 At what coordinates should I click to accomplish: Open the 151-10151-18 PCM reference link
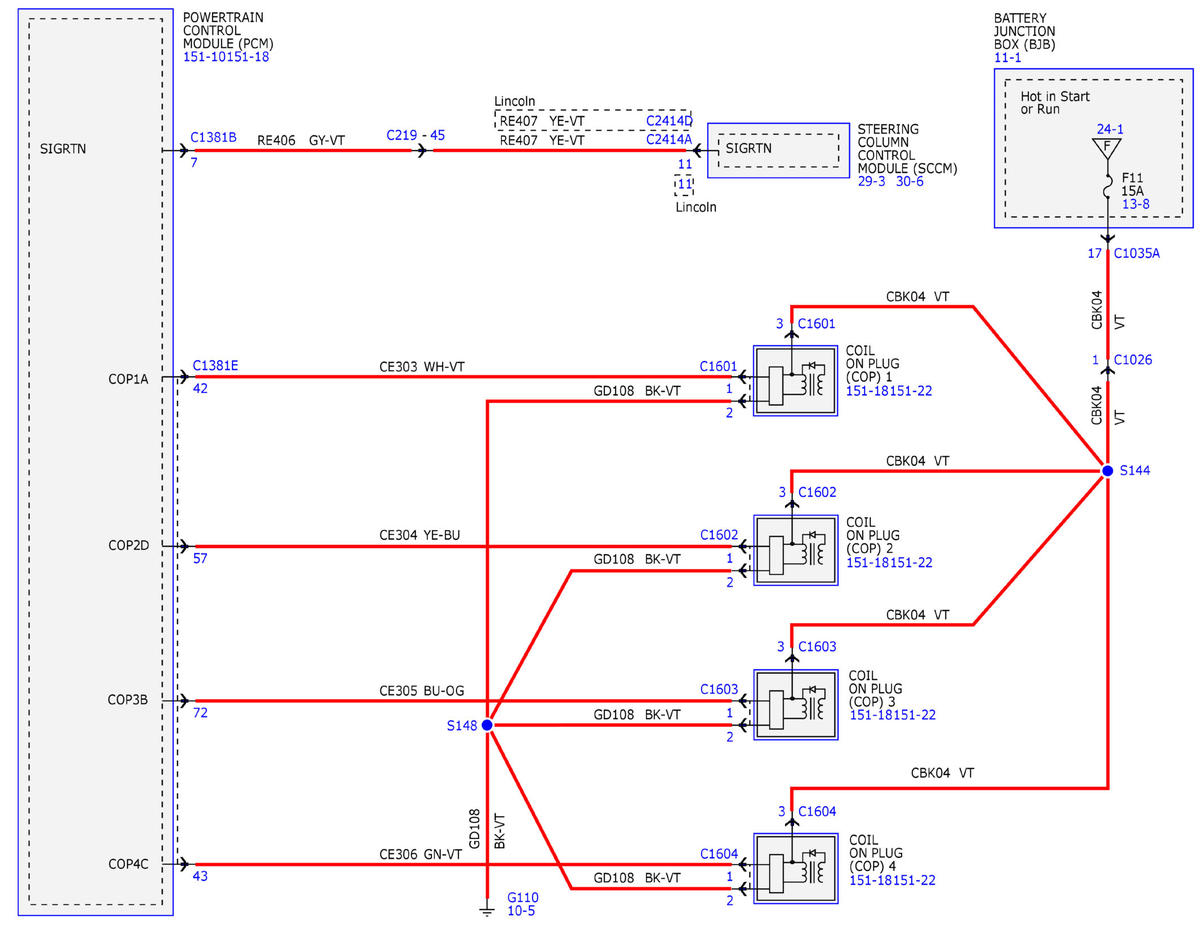227,57
